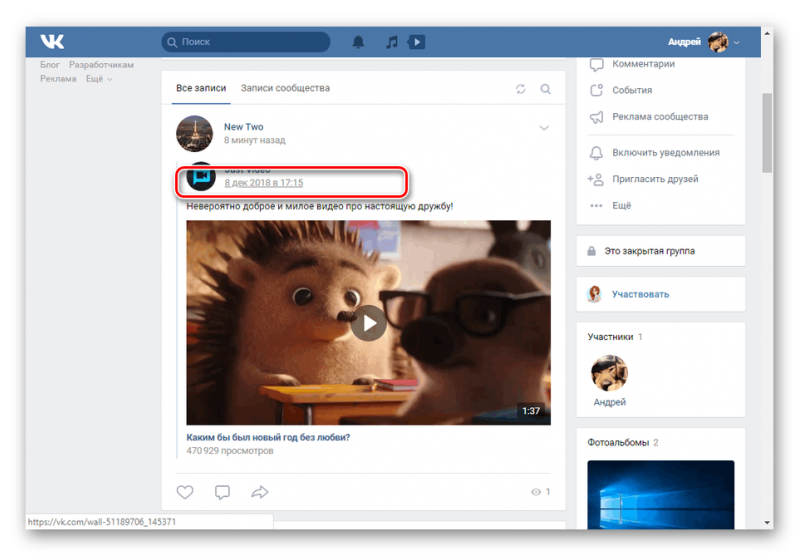The height and width of the screenshot is (556, 800).
Task: Click the Реклама сообщества megaphone icon
Action: point(596,117)
